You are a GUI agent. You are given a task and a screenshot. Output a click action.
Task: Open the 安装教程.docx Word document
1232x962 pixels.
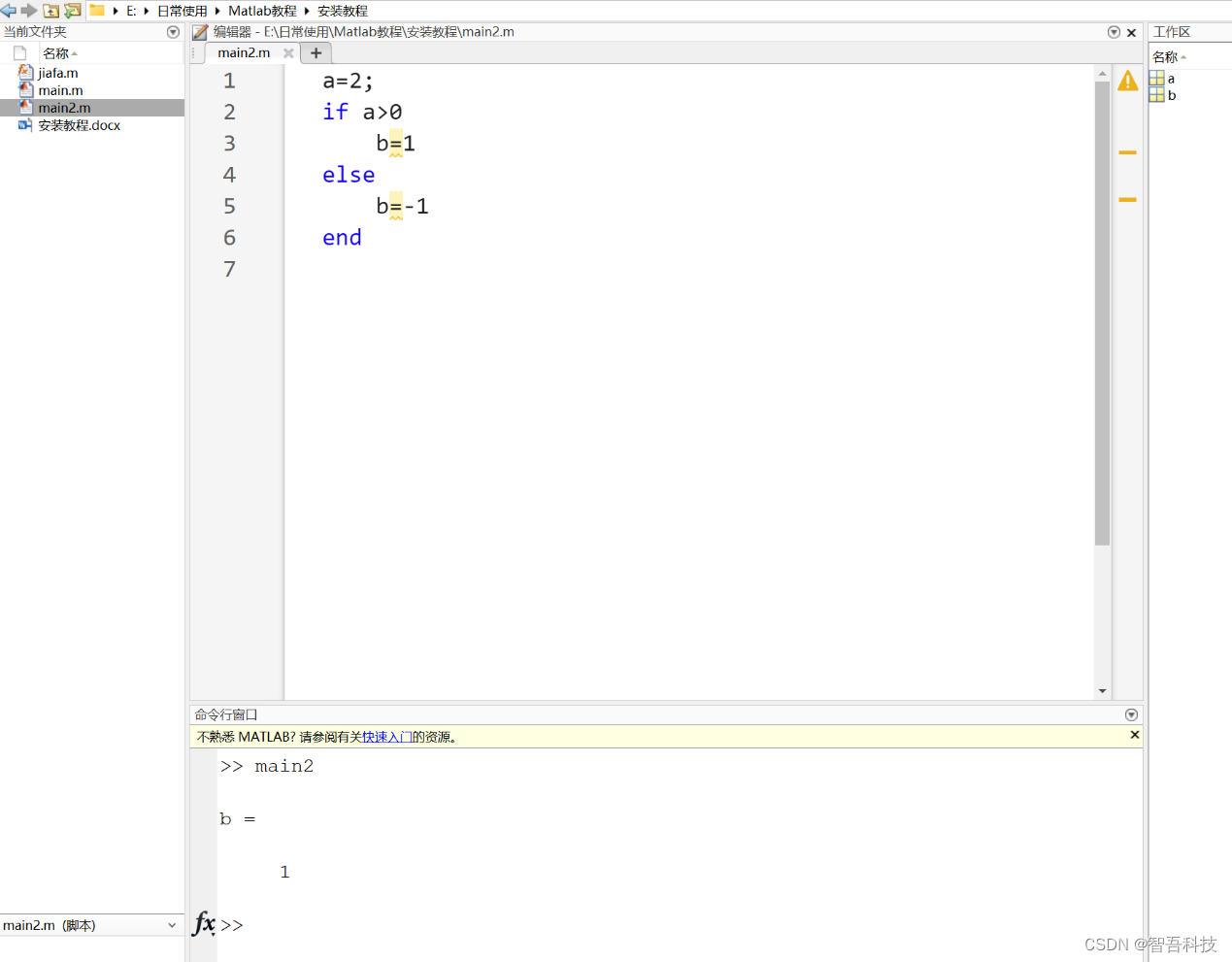tap(78, 125)
